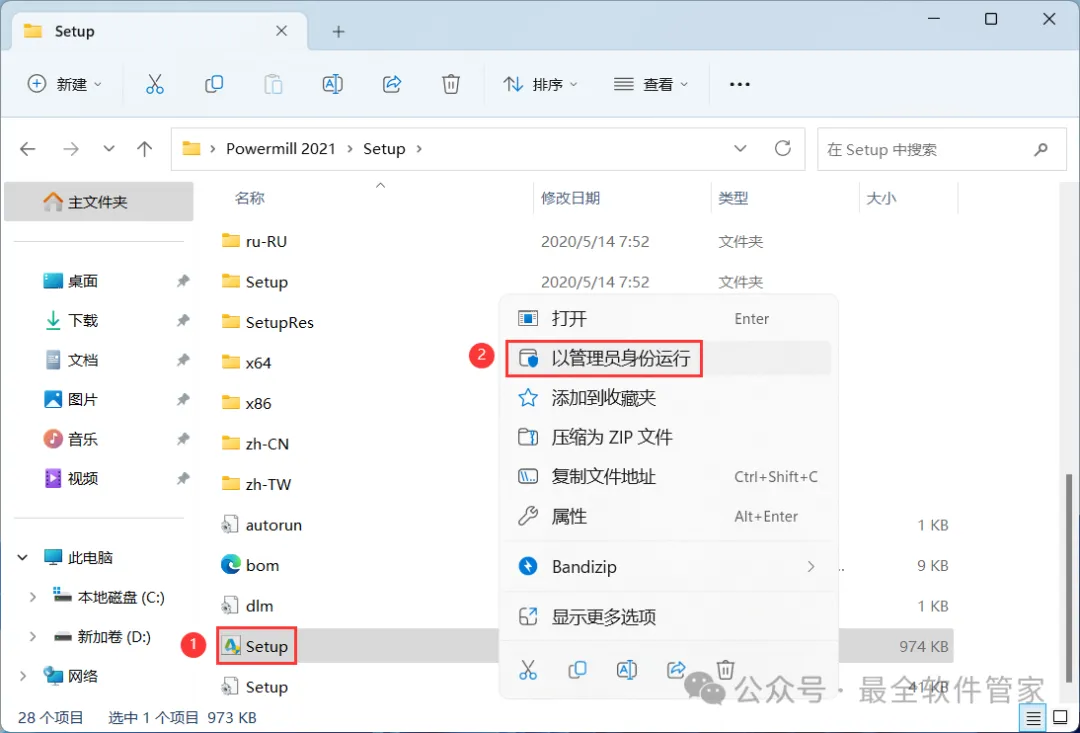The image size is (1080, 733).
Task: Choose 以管理员身份运行 from context menu
Action: click(668, 358)
